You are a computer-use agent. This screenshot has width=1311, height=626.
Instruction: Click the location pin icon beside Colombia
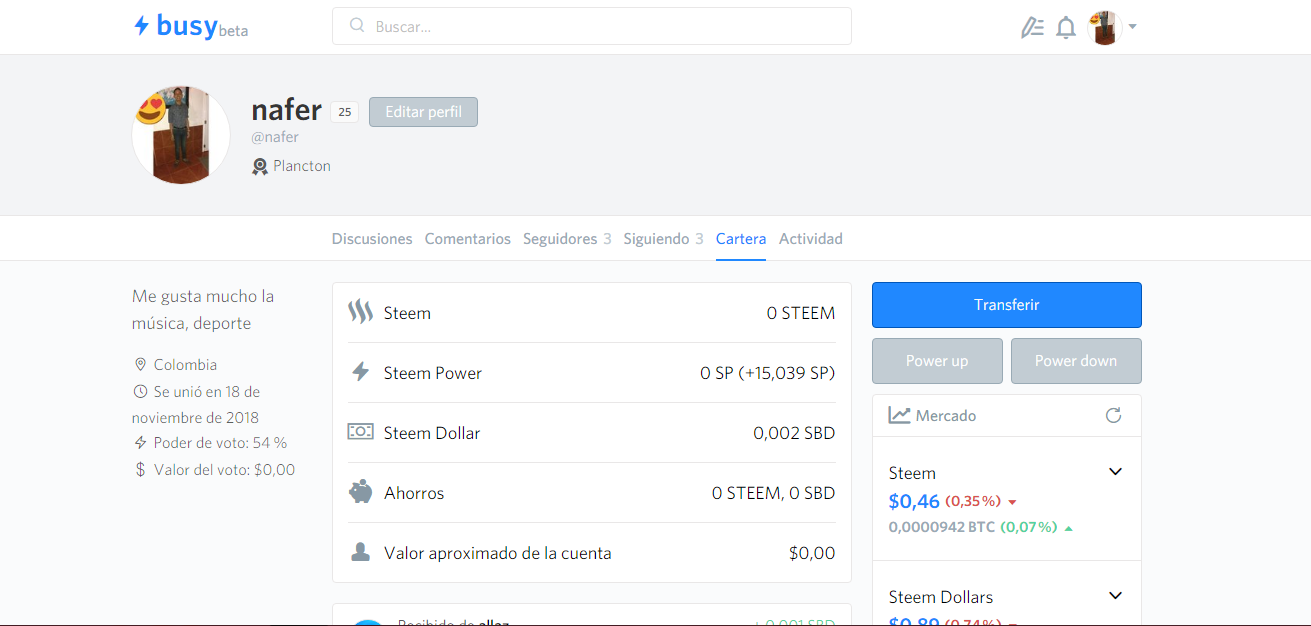(140, 365)
